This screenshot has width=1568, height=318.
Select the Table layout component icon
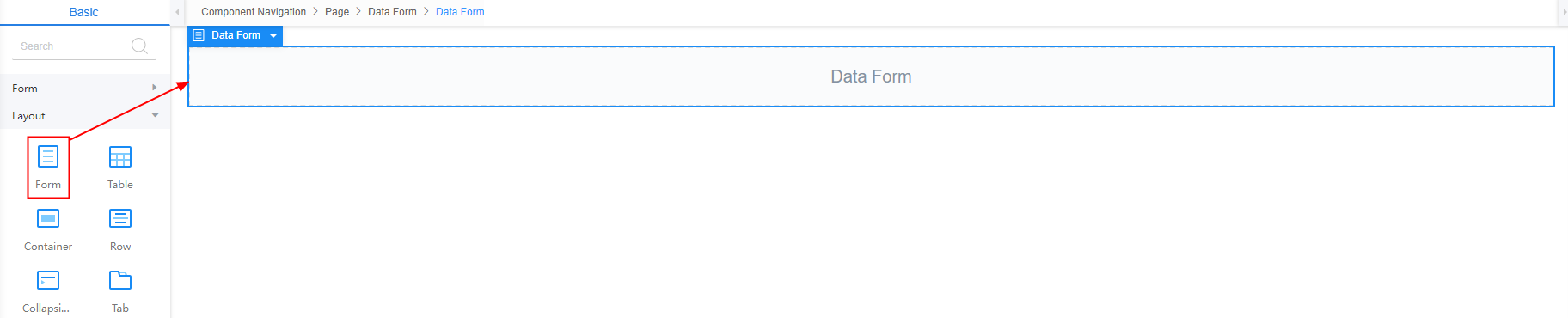[120, 156]
